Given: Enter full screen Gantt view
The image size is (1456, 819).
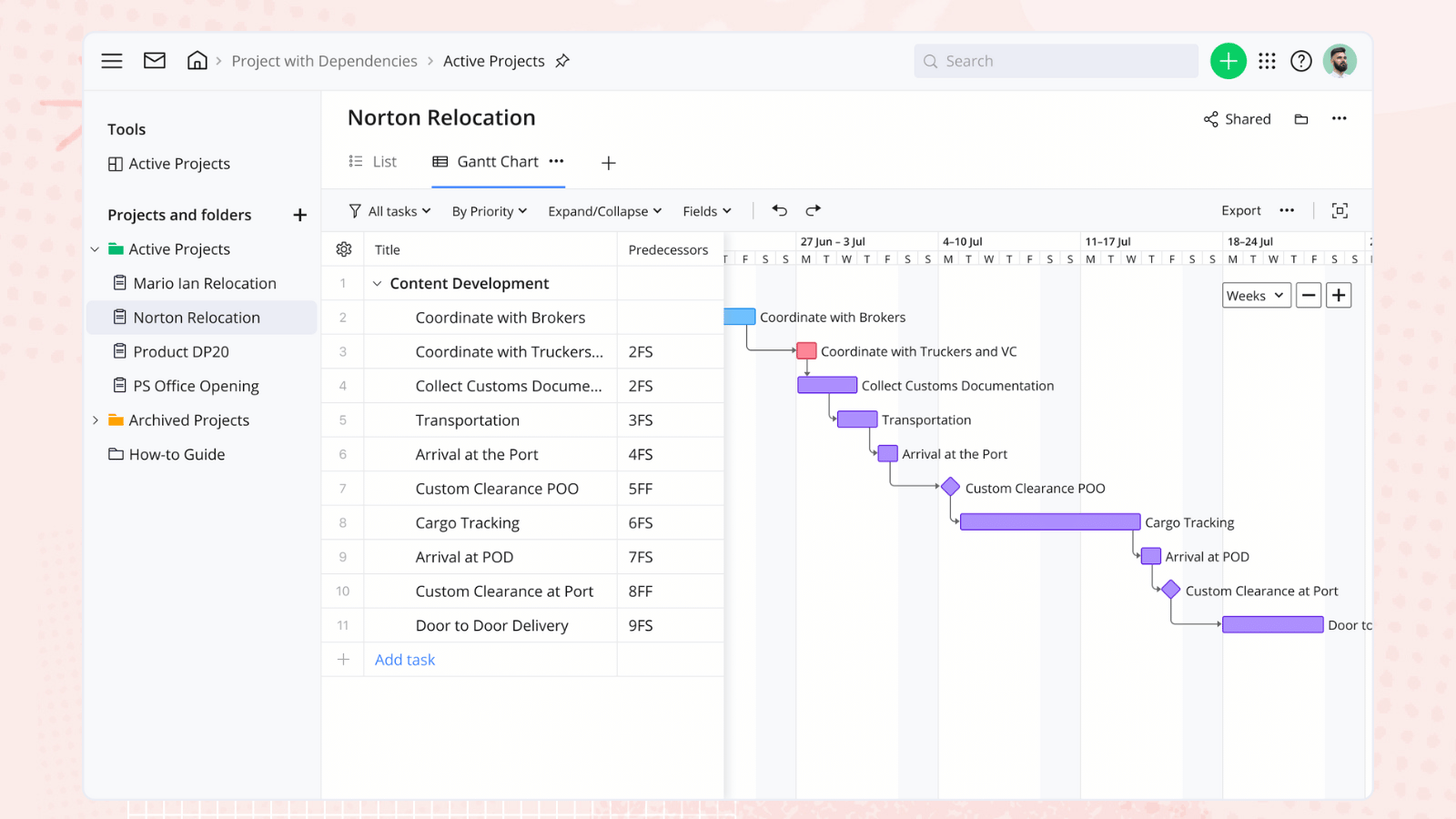Looking at the screenshot, I should [1339, 210].
